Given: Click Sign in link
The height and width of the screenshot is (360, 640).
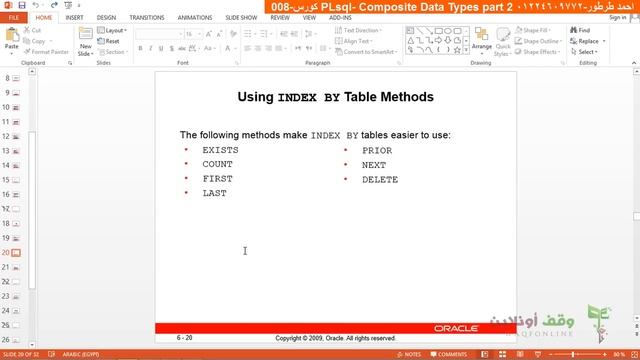Looking at the screenshot, I should pos(618,18).
